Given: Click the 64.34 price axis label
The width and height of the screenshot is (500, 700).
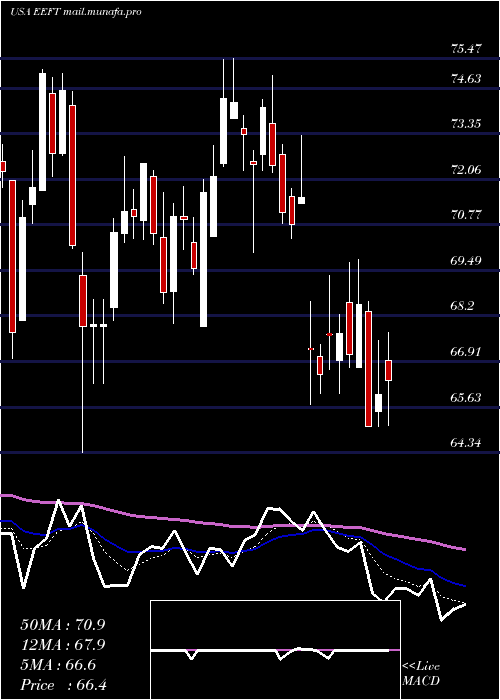Looking at the screenshot, I should 466,443.
